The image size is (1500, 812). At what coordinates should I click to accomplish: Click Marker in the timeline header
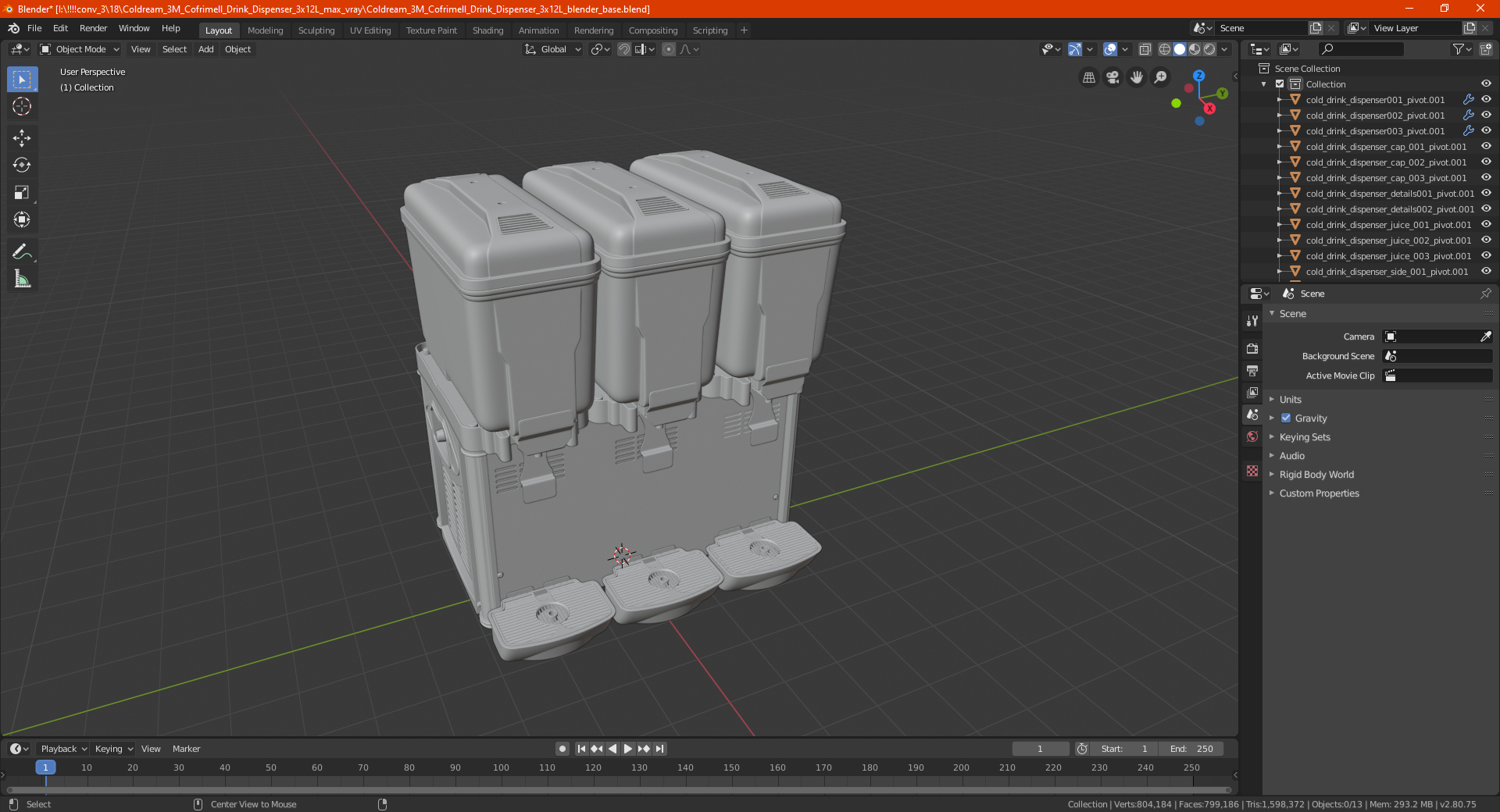186,749
